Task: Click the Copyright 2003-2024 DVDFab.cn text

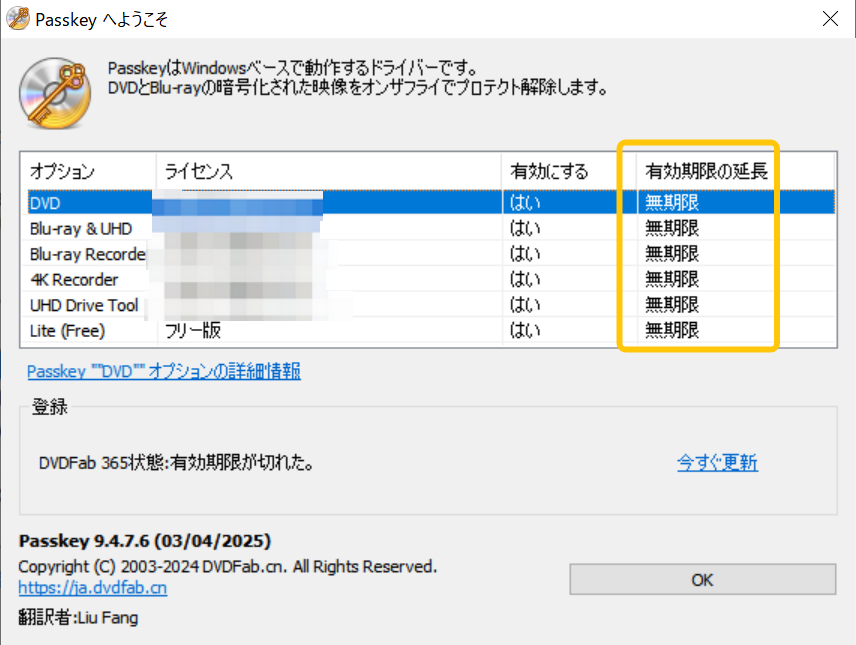Action: click(228, 567)
